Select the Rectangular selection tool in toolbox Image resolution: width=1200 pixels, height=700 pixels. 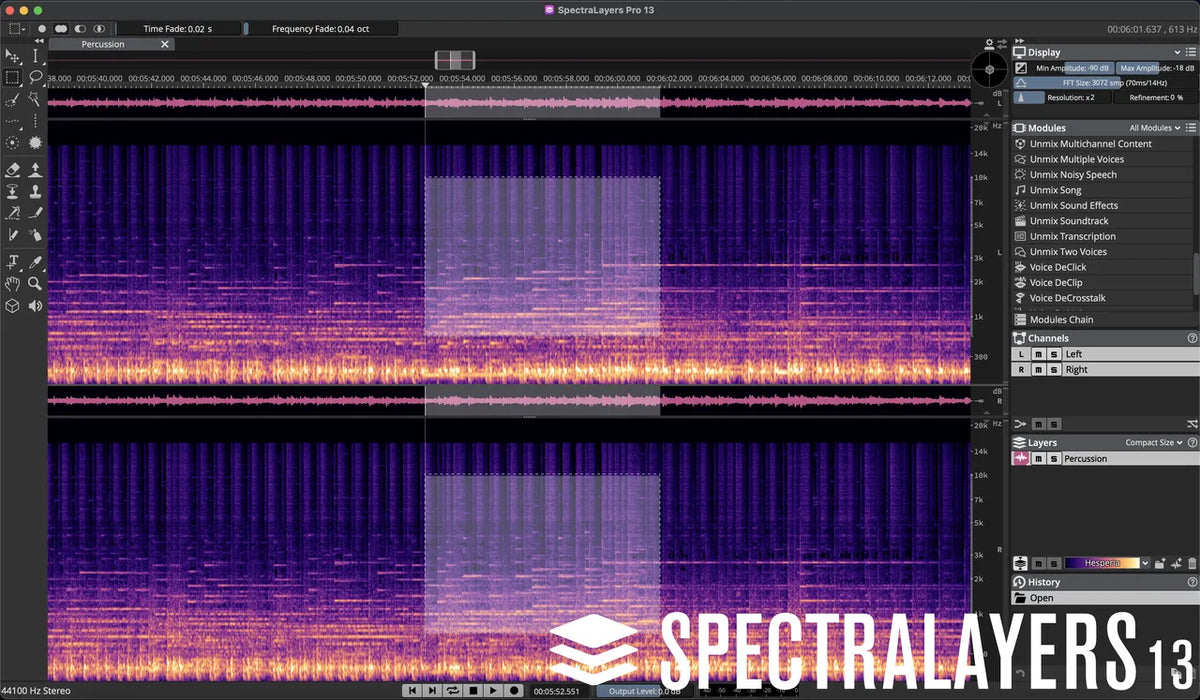point(13,77)
